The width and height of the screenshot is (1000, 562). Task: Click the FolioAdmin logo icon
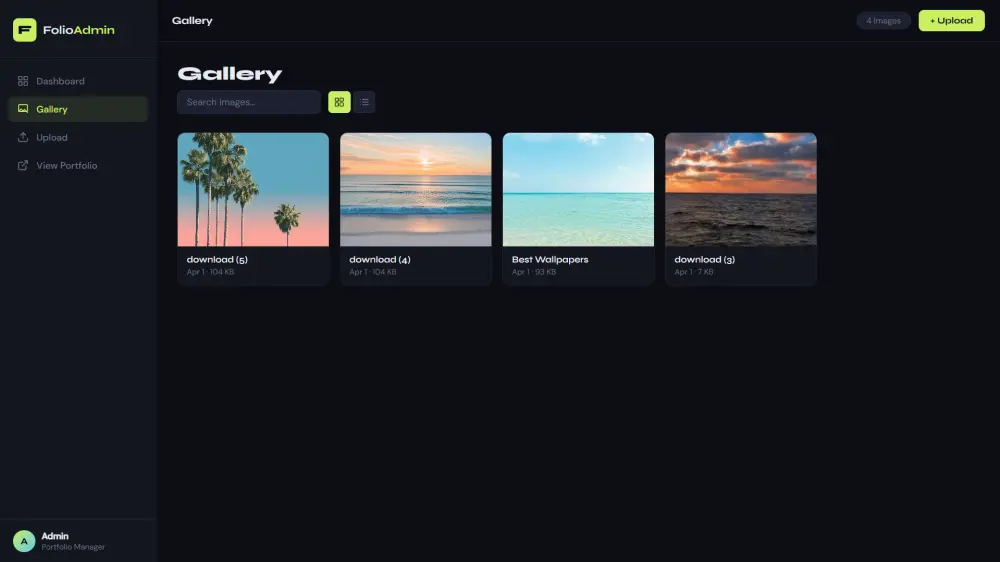[24, 30]
